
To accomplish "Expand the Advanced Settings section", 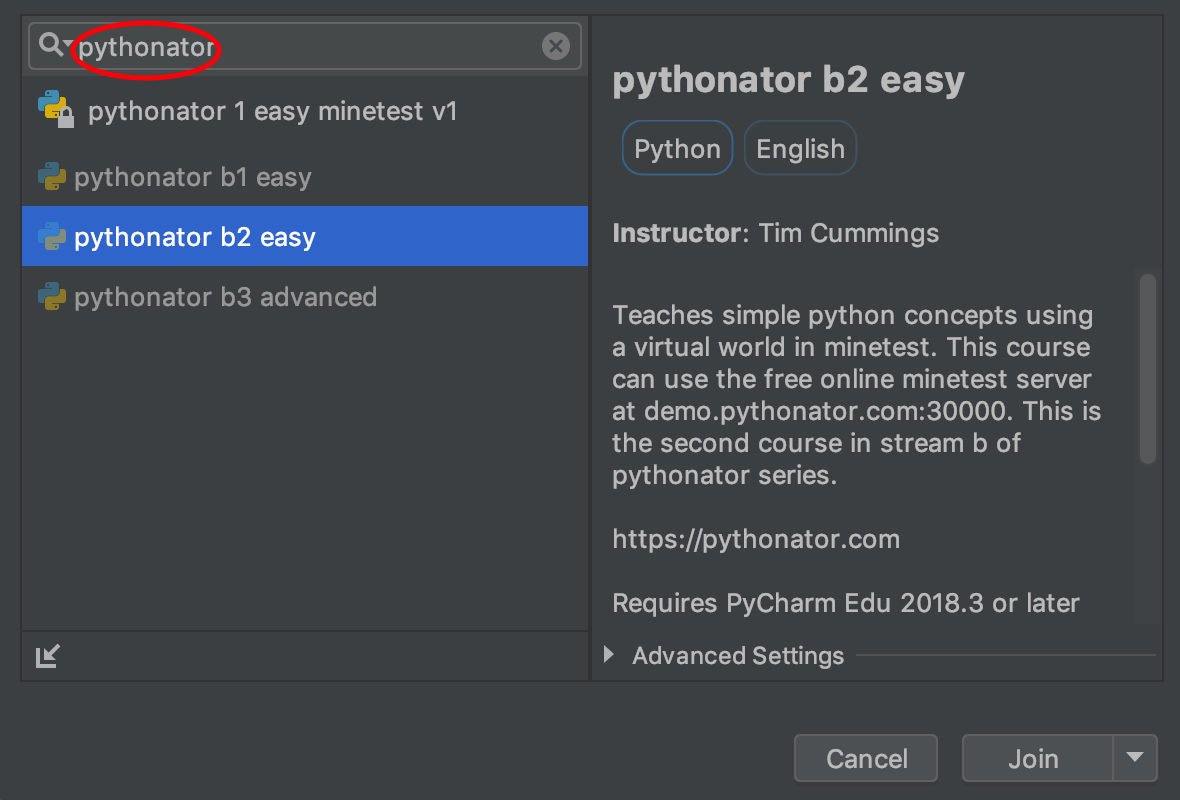I will pos(610,655).
